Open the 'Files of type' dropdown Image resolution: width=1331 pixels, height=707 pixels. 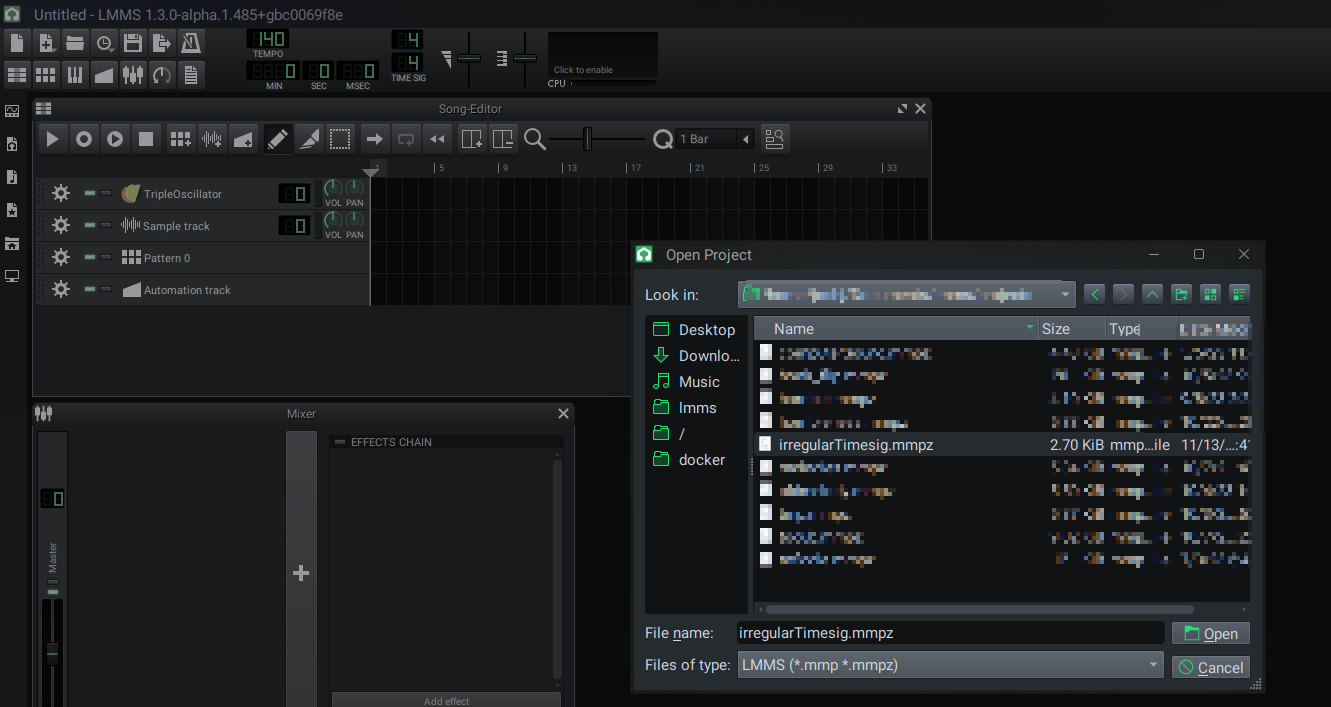point(950,665)
